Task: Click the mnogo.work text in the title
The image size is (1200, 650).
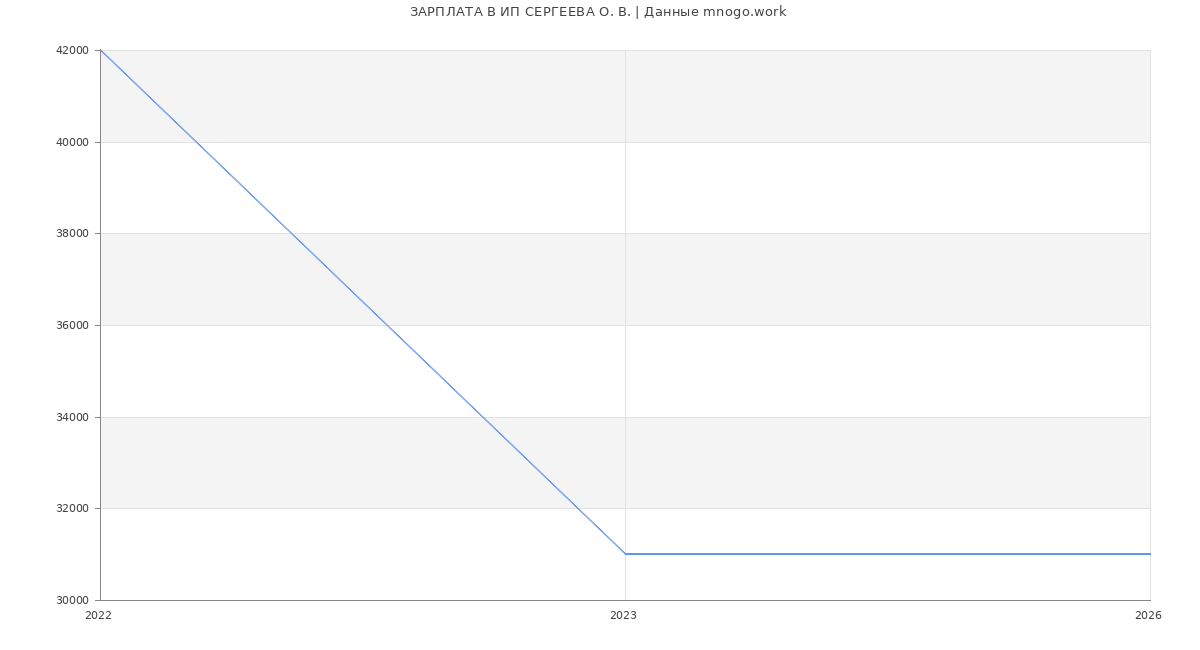Action: click(x=744, y=12)
